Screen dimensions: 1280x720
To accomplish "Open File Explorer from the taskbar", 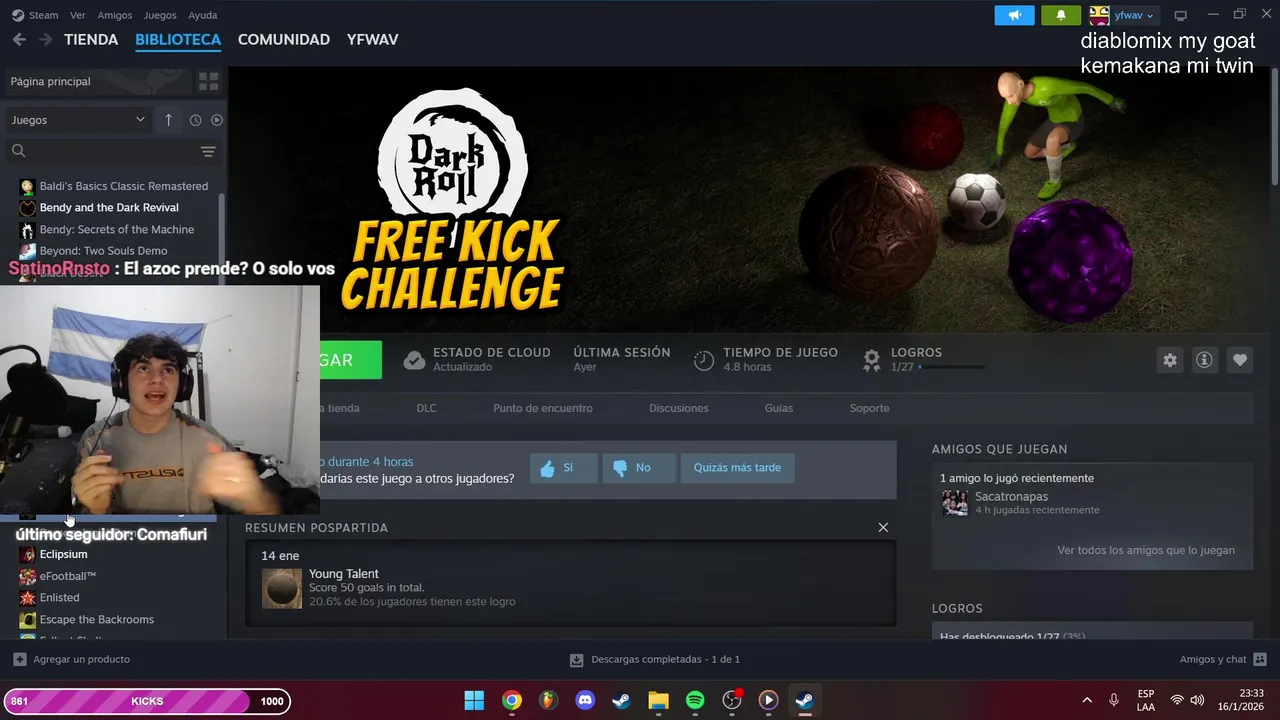I will [658, 700].
